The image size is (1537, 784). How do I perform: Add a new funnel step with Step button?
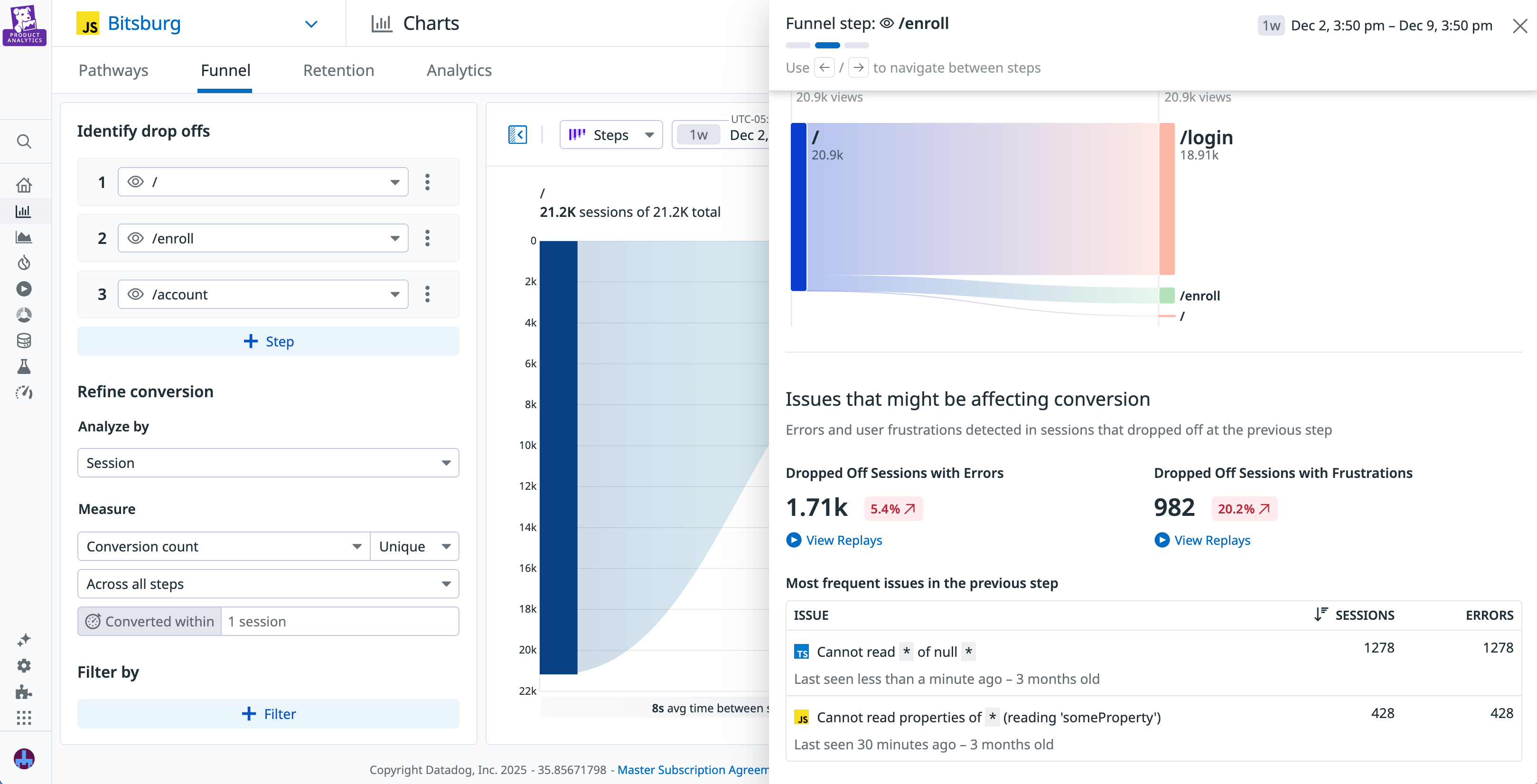coord(268,341)
